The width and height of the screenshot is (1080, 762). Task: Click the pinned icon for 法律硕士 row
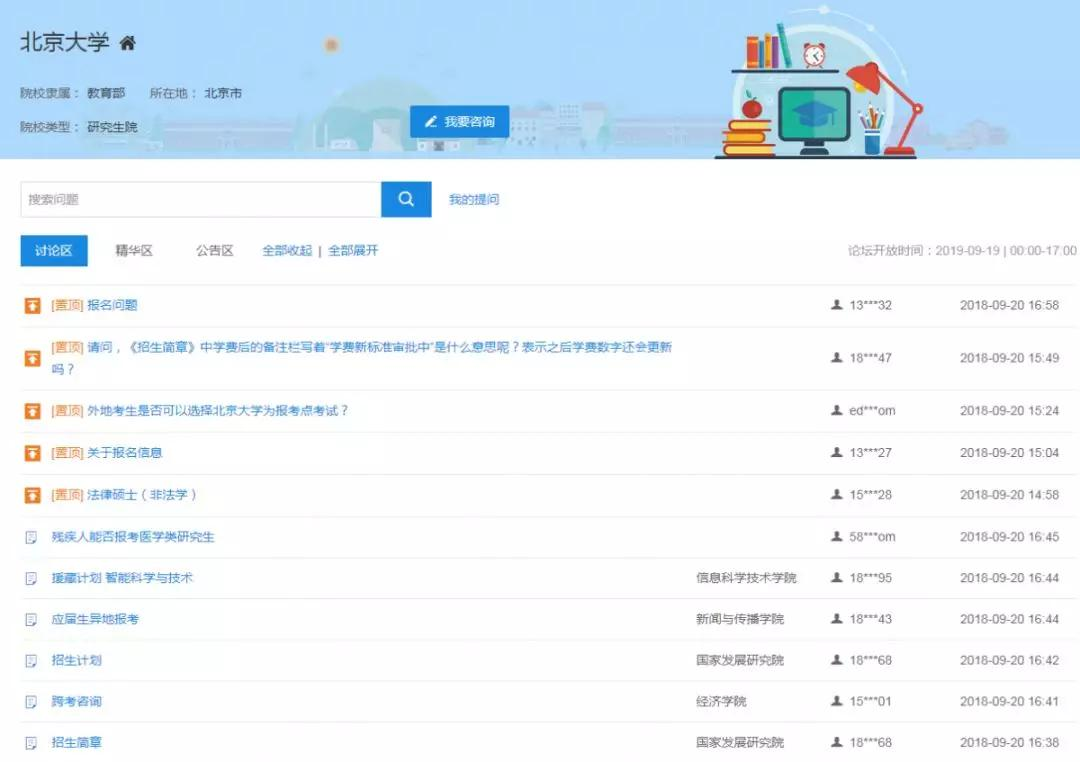pyautogui.click(x=32, y=495)
